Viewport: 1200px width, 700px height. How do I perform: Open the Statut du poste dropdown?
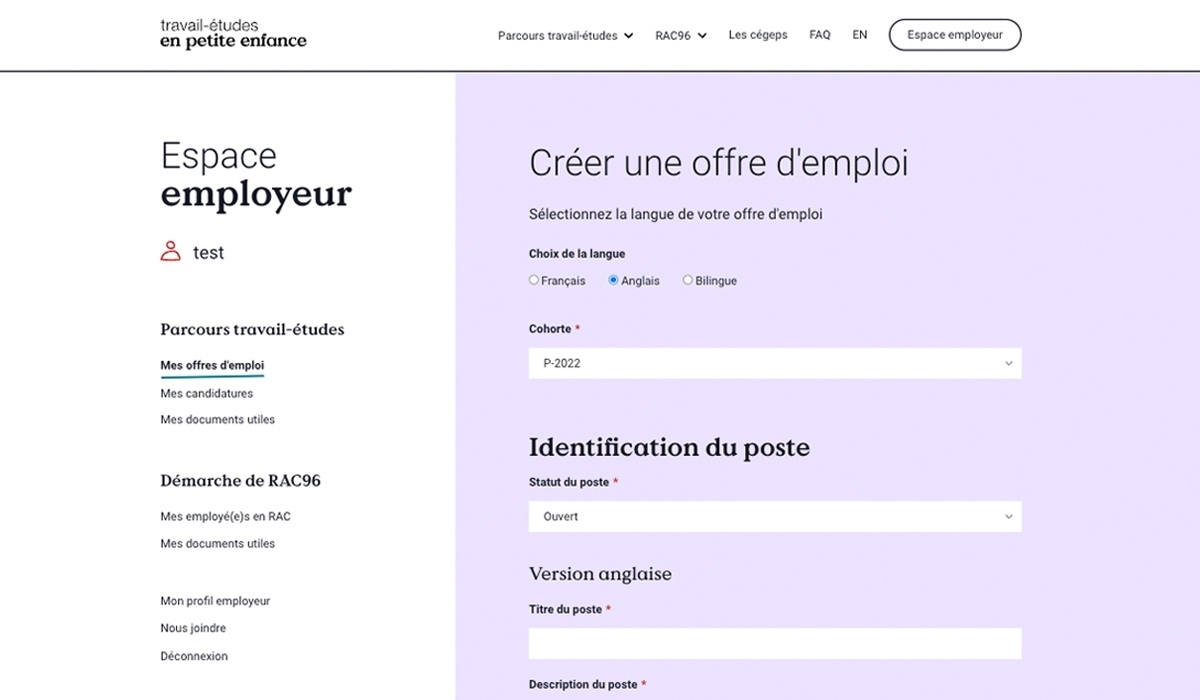pyautogui.click(x=775, y=516)
